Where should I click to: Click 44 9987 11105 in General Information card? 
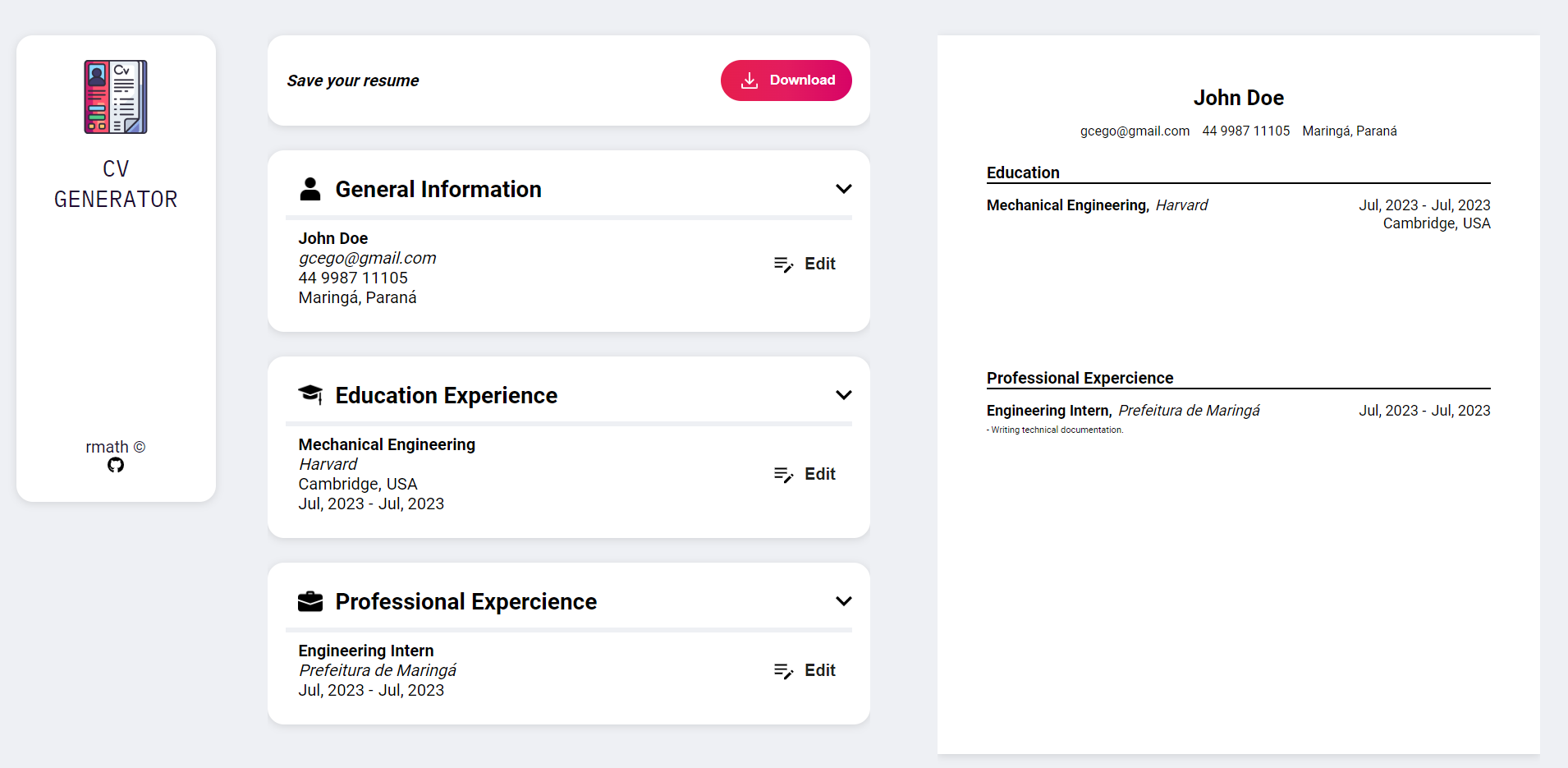pyautogui.click(x=353, y=278)
